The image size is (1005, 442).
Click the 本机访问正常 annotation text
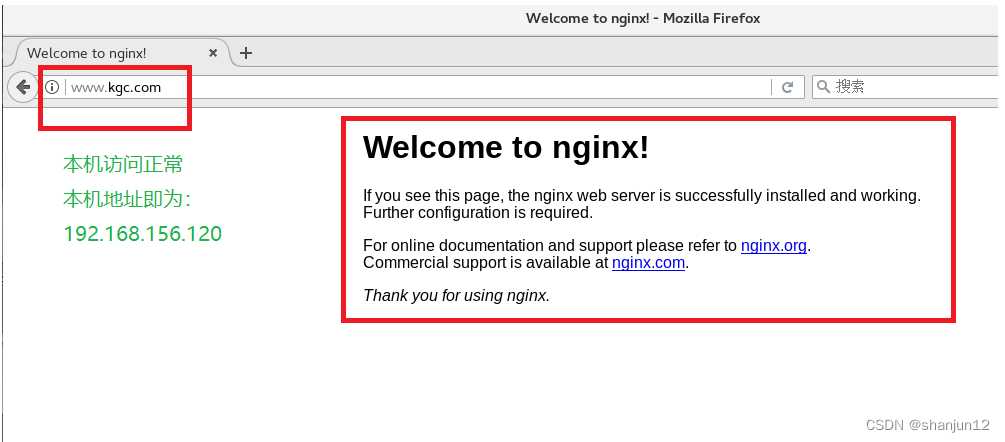point(123,165)
